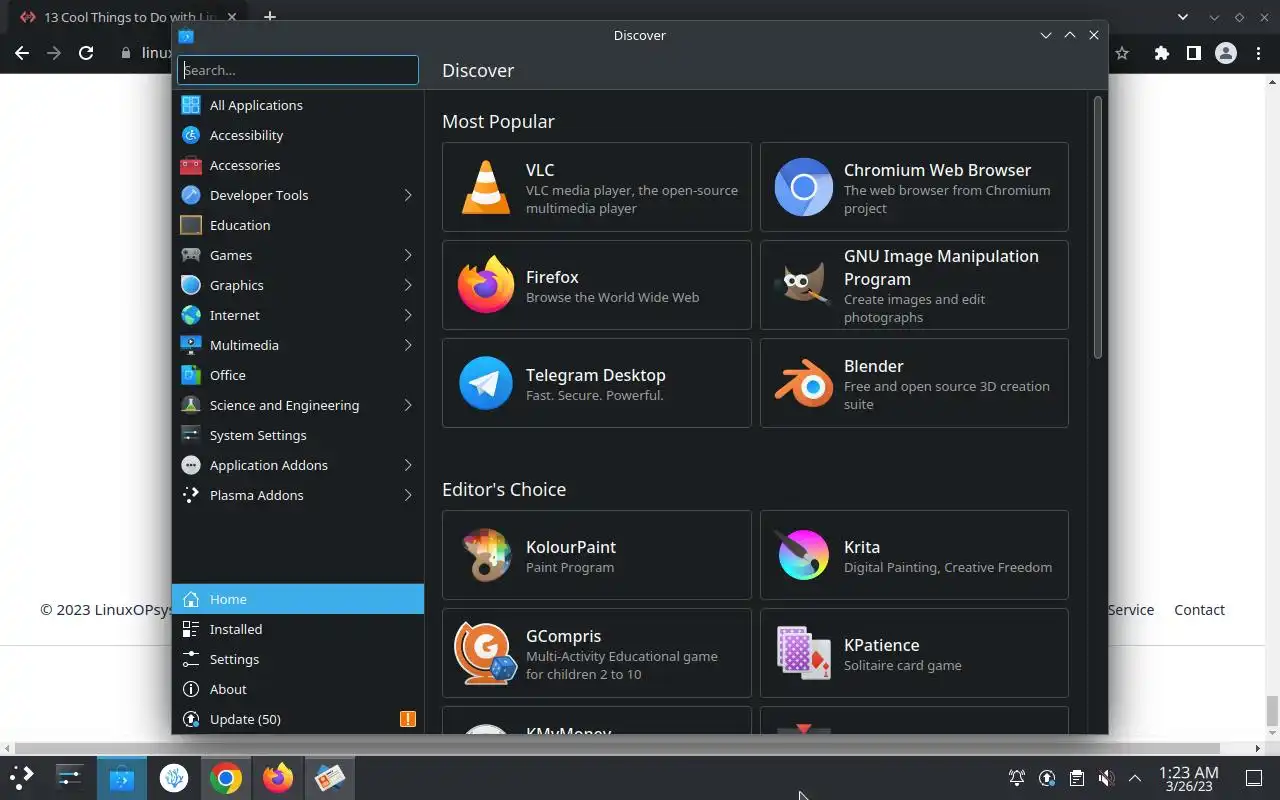
Task: Click the Accessories toolbox icon
Action: point(191,165)
